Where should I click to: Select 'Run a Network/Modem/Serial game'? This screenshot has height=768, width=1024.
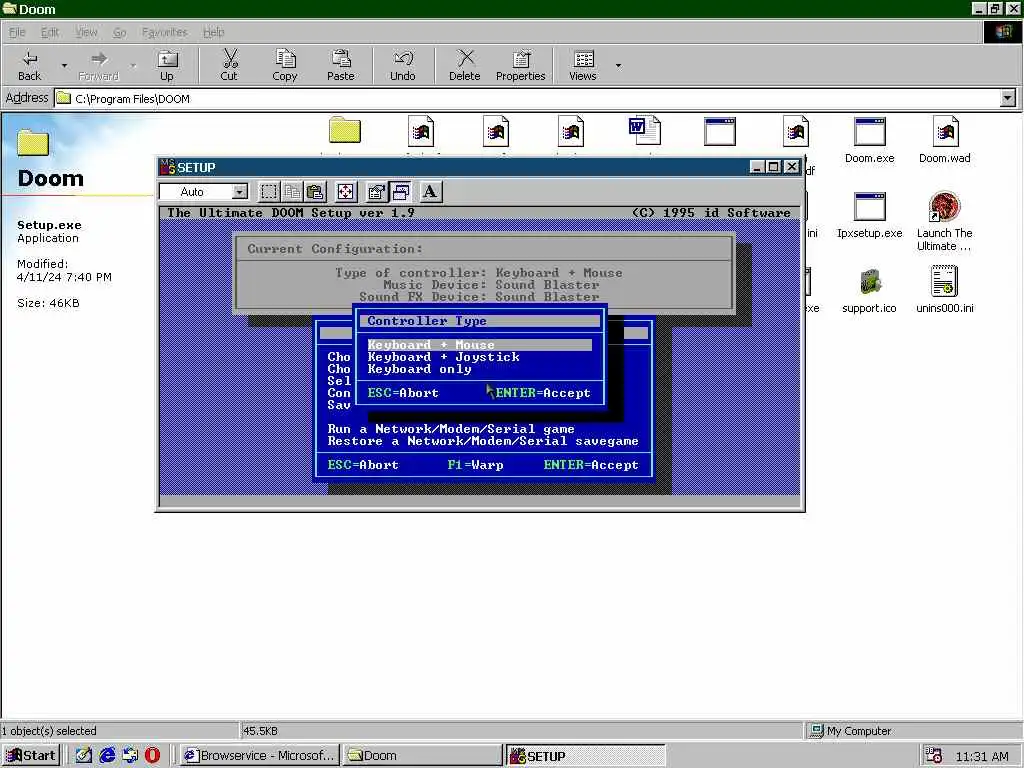point(451,429)
